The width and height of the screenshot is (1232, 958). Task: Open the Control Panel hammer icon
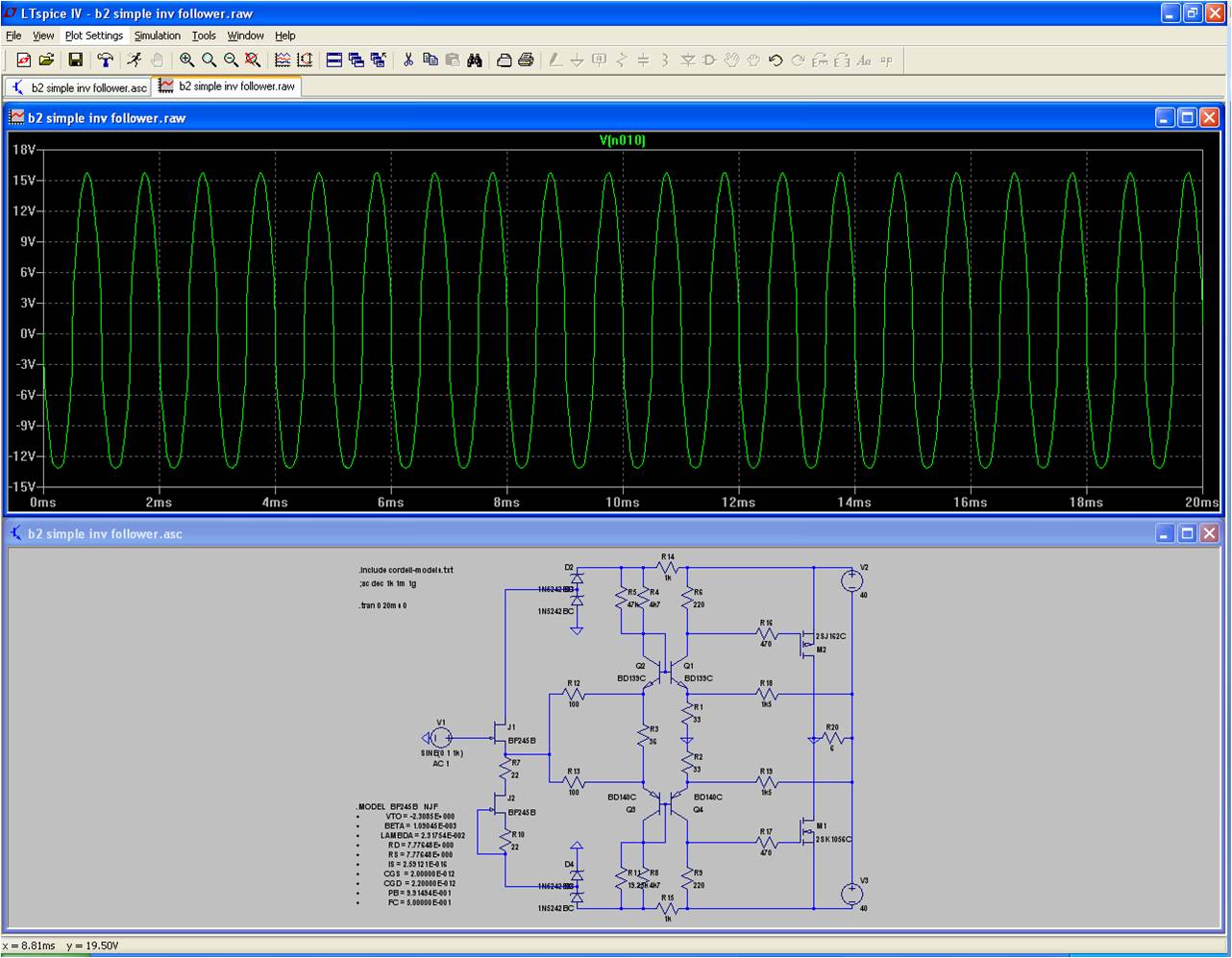point(106,60)
